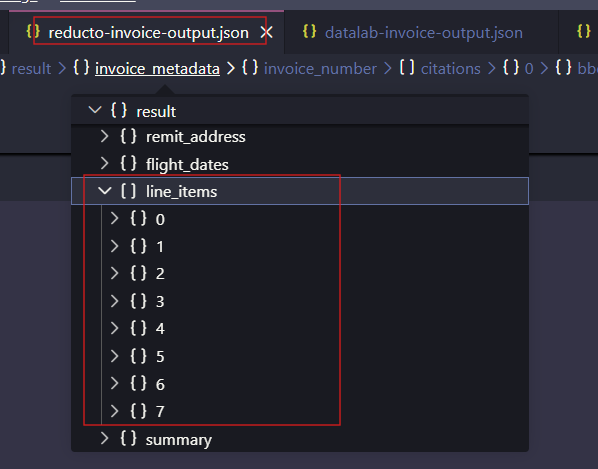598x469 pixels.
Task: Click object icon next to tree result
Action: (119, 110)
